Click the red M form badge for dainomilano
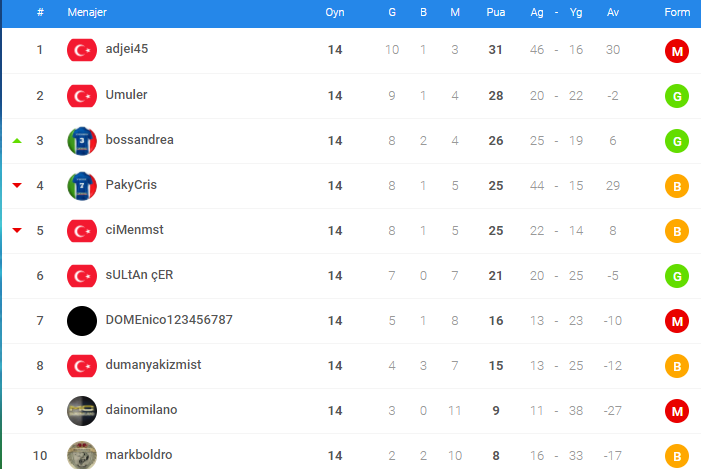 click(677, 411)
